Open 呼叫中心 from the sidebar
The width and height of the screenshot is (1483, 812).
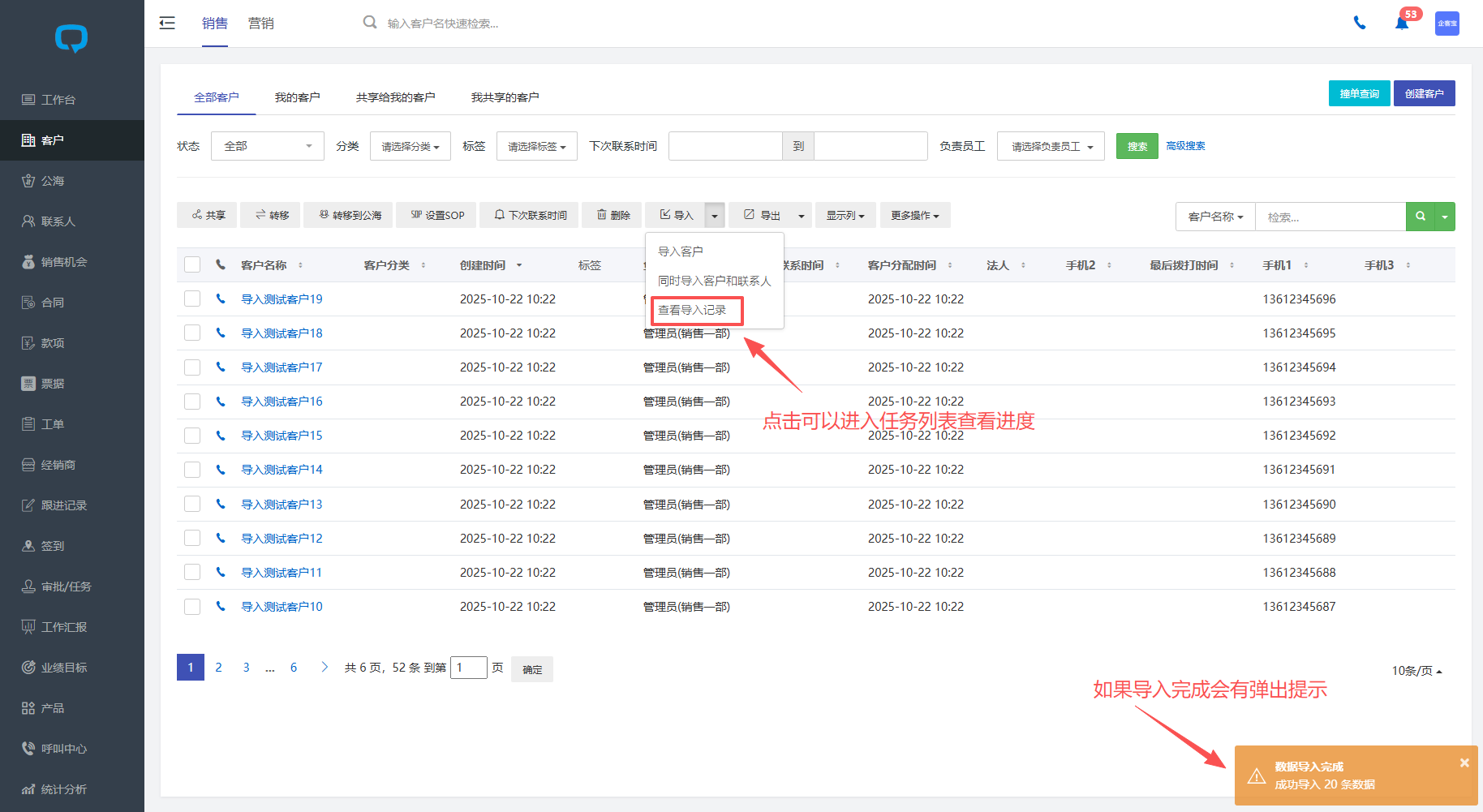pyautogui.click(x=63, y=749)
